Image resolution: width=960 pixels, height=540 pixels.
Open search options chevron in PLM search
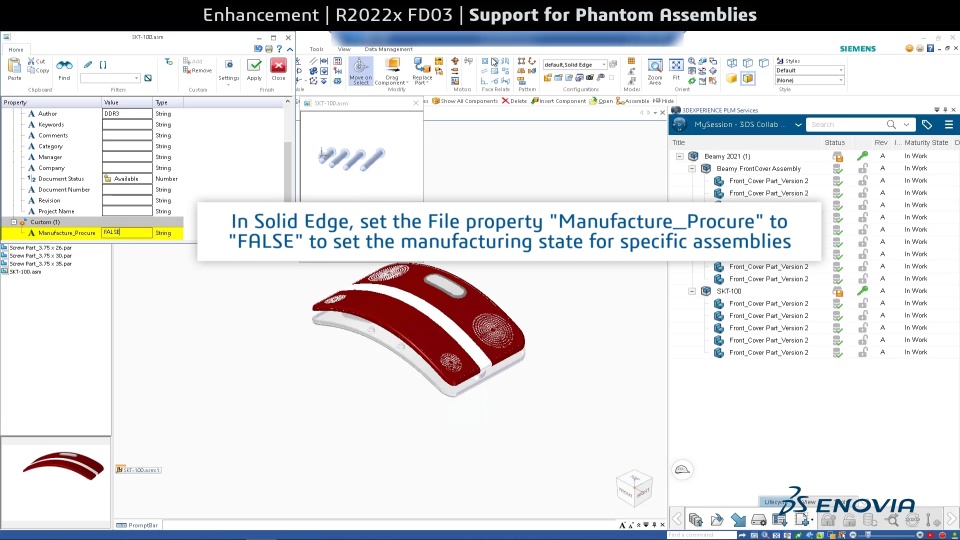(906, 124)
